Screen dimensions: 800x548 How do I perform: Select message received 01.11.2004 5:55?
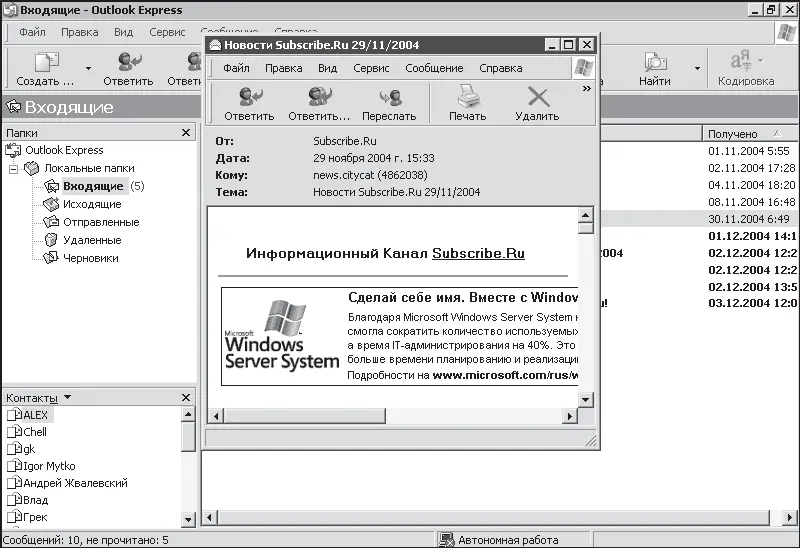[x=749, y=151]
